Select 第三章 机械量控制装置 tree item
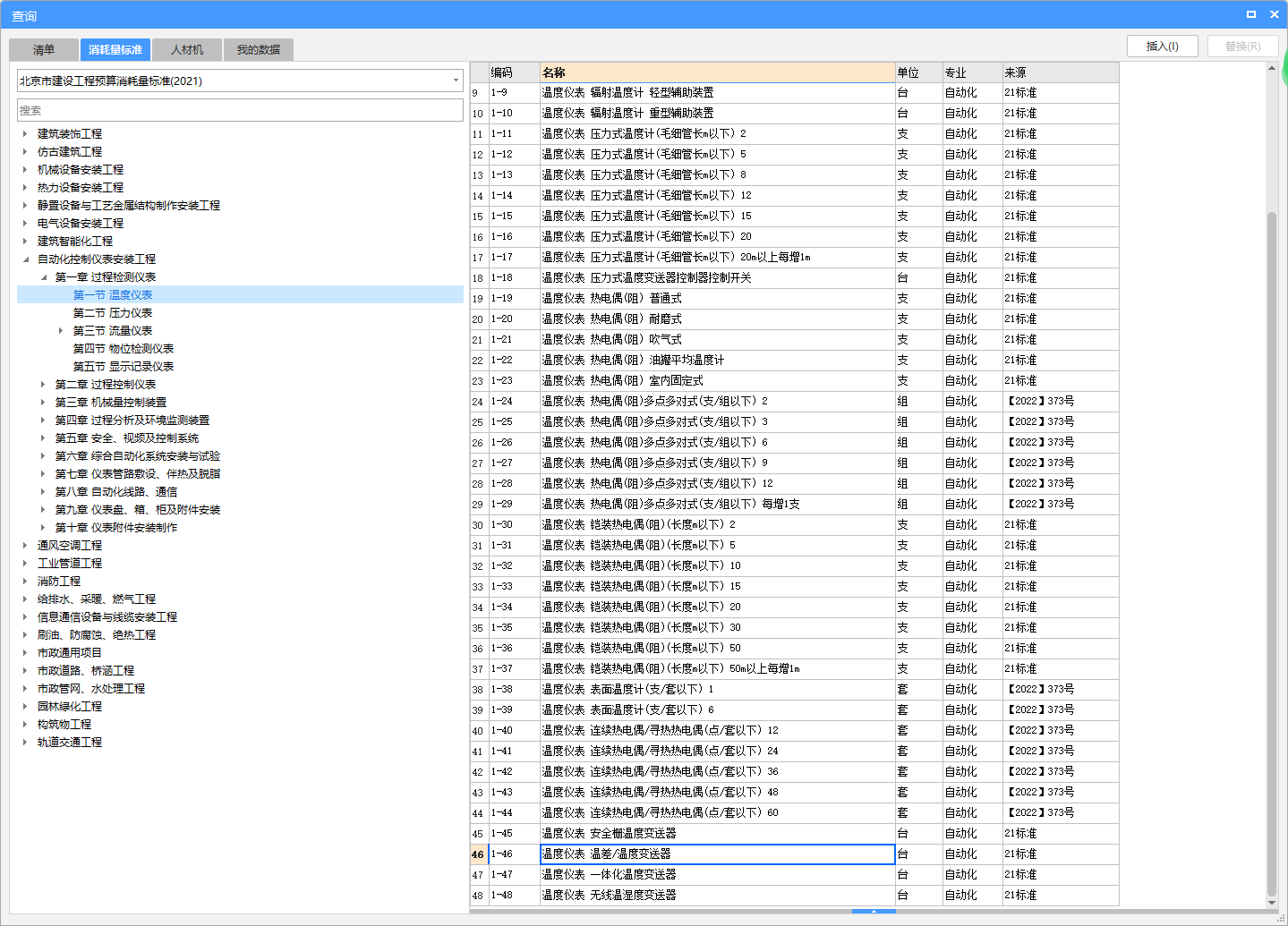This screenshot has height=926, width=1288. click(x=111, y=403)
